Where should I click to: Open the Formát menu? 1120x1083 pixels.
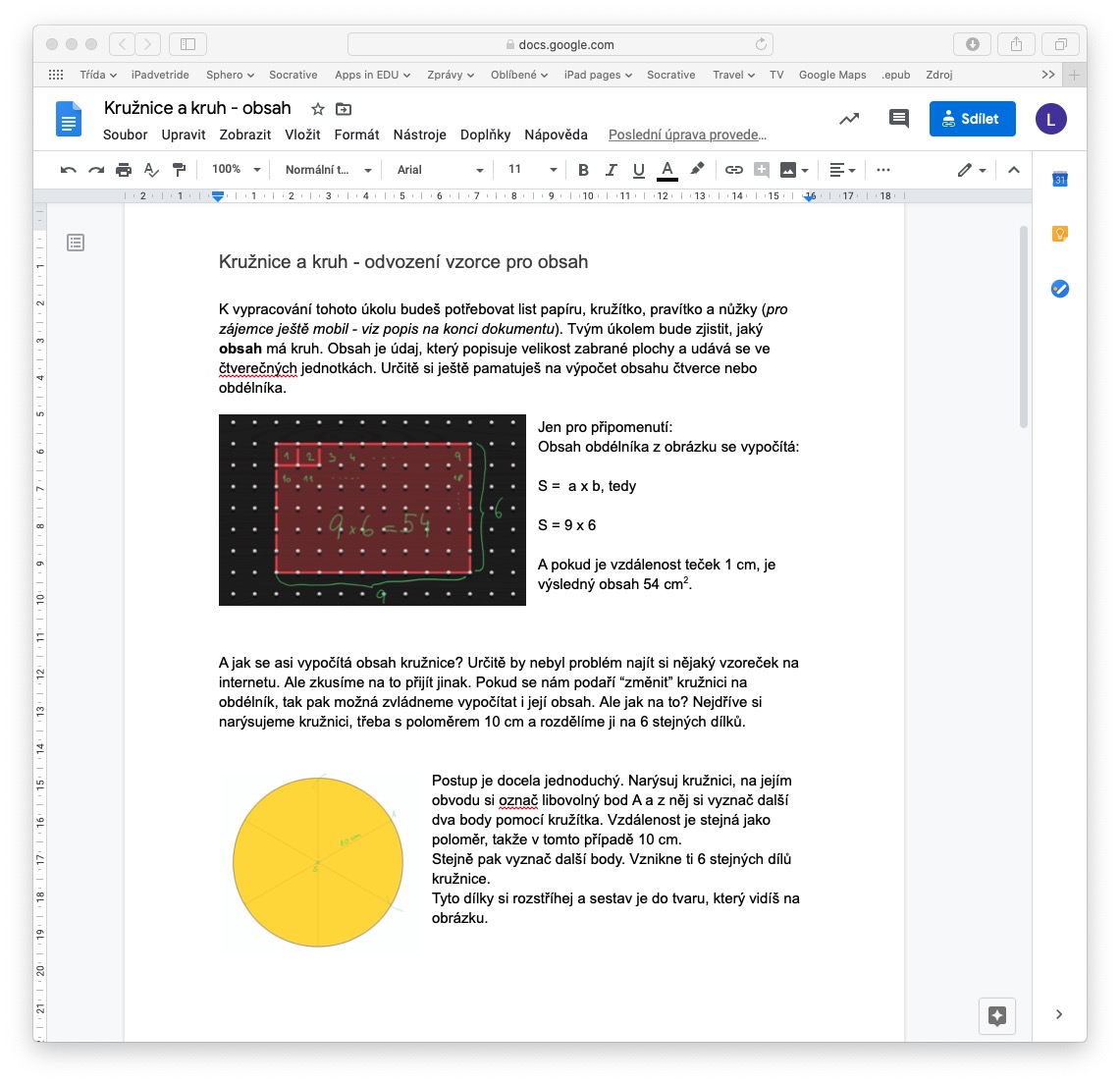(x=356, y=135)
